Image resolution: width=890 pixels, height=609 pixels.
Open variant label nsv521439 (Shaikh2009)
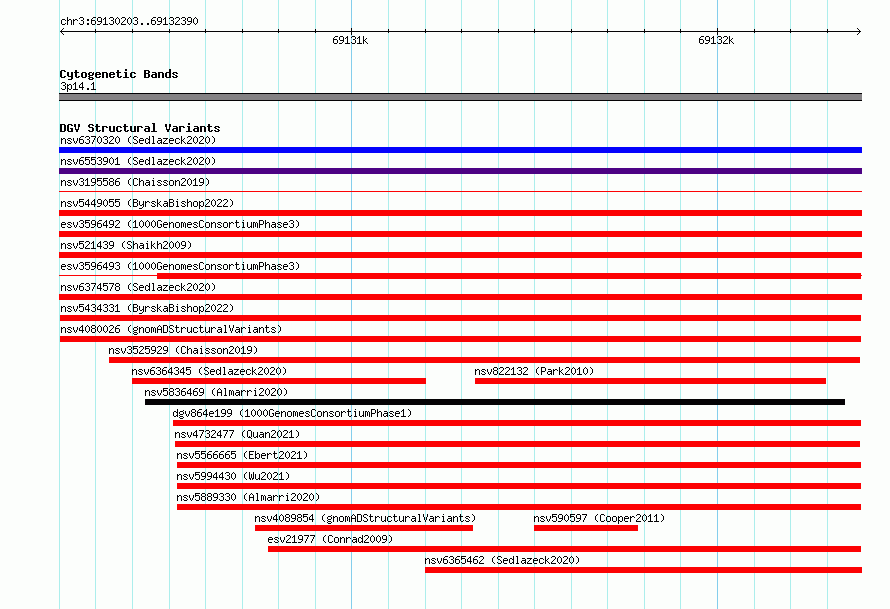point(126,245)
